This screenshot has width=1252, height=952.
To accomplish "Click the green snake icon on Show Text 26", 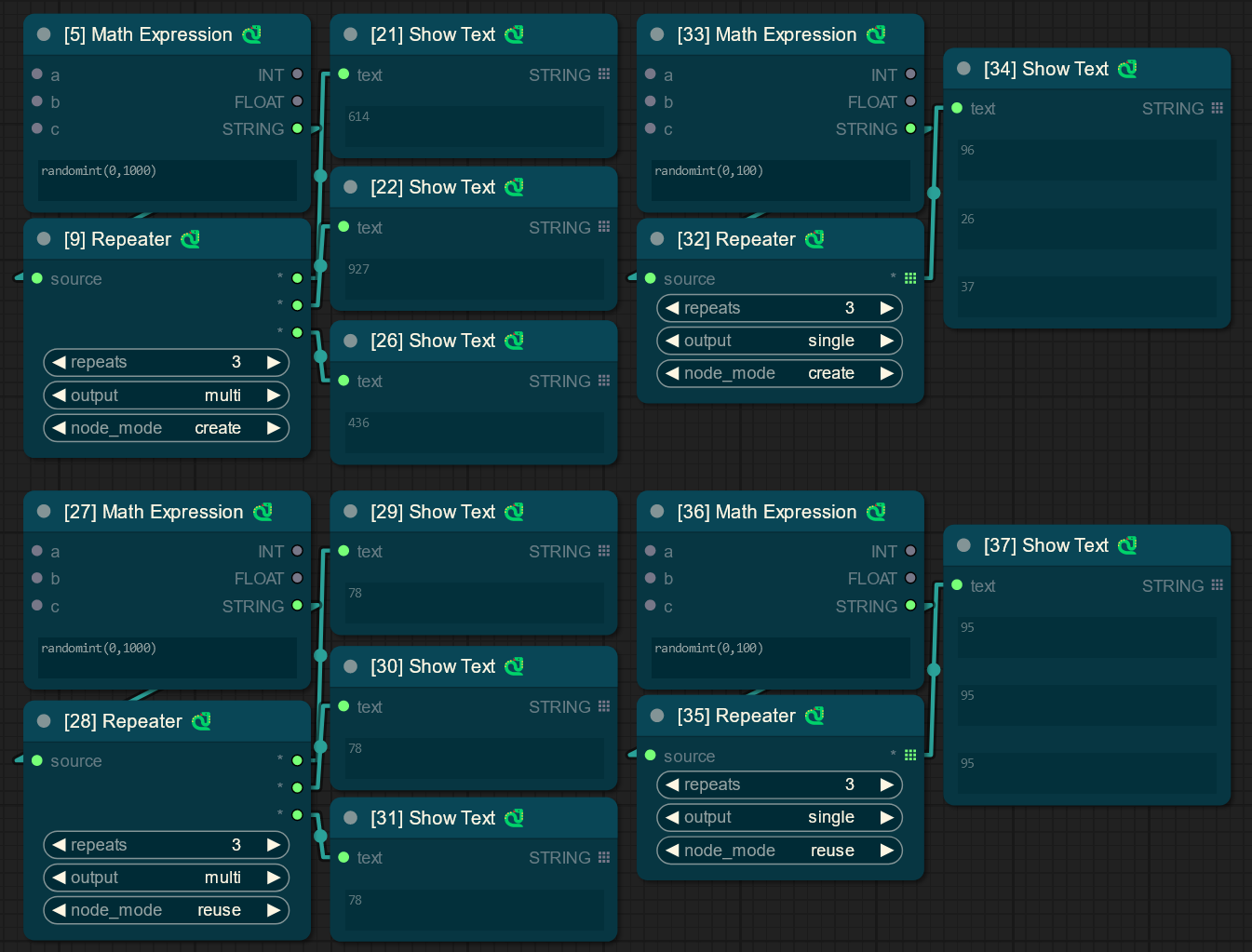I will 514,341.
